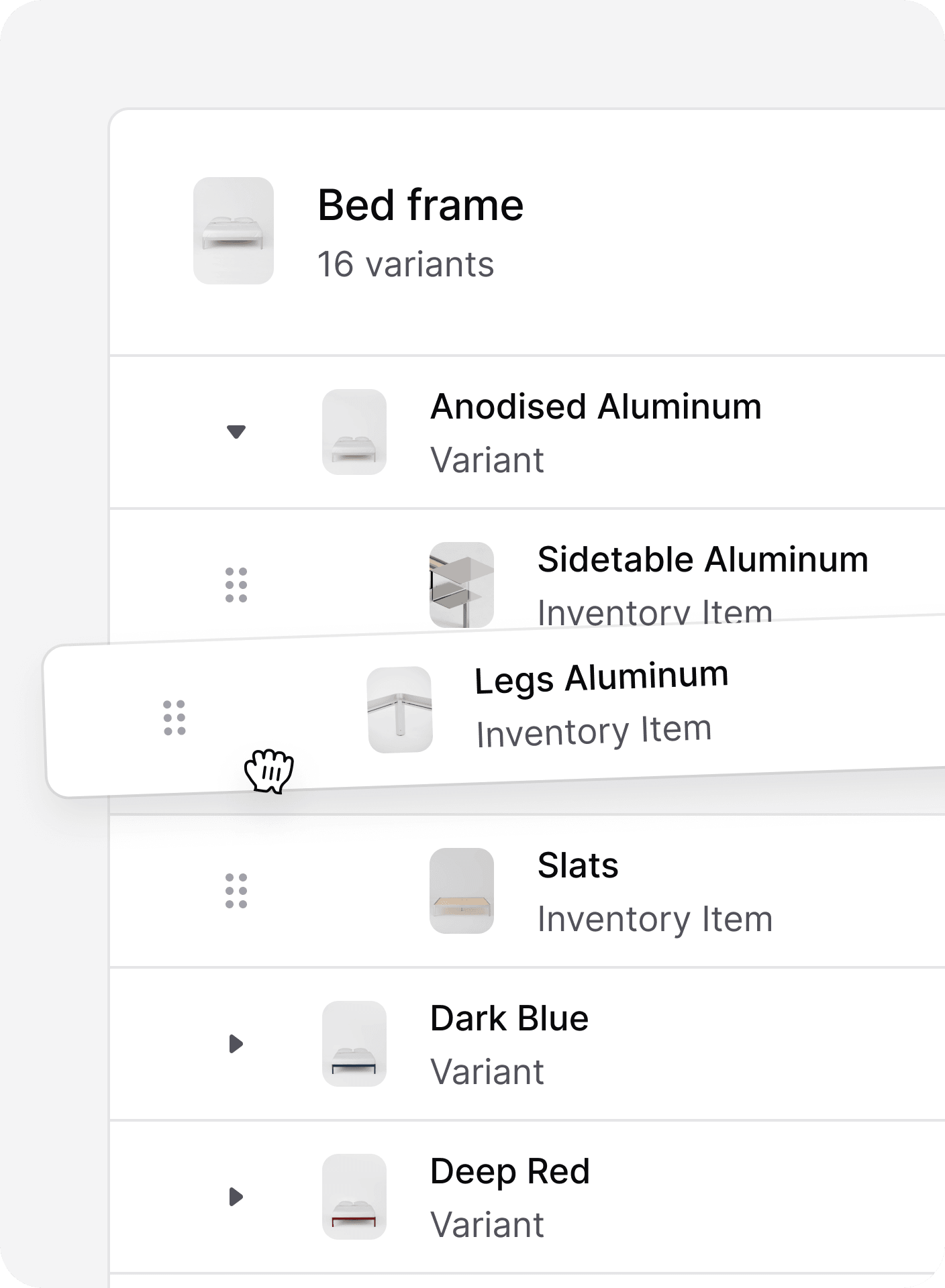
Task: Collapse the Anodised Aluminum variant
Action: (236, 431)
